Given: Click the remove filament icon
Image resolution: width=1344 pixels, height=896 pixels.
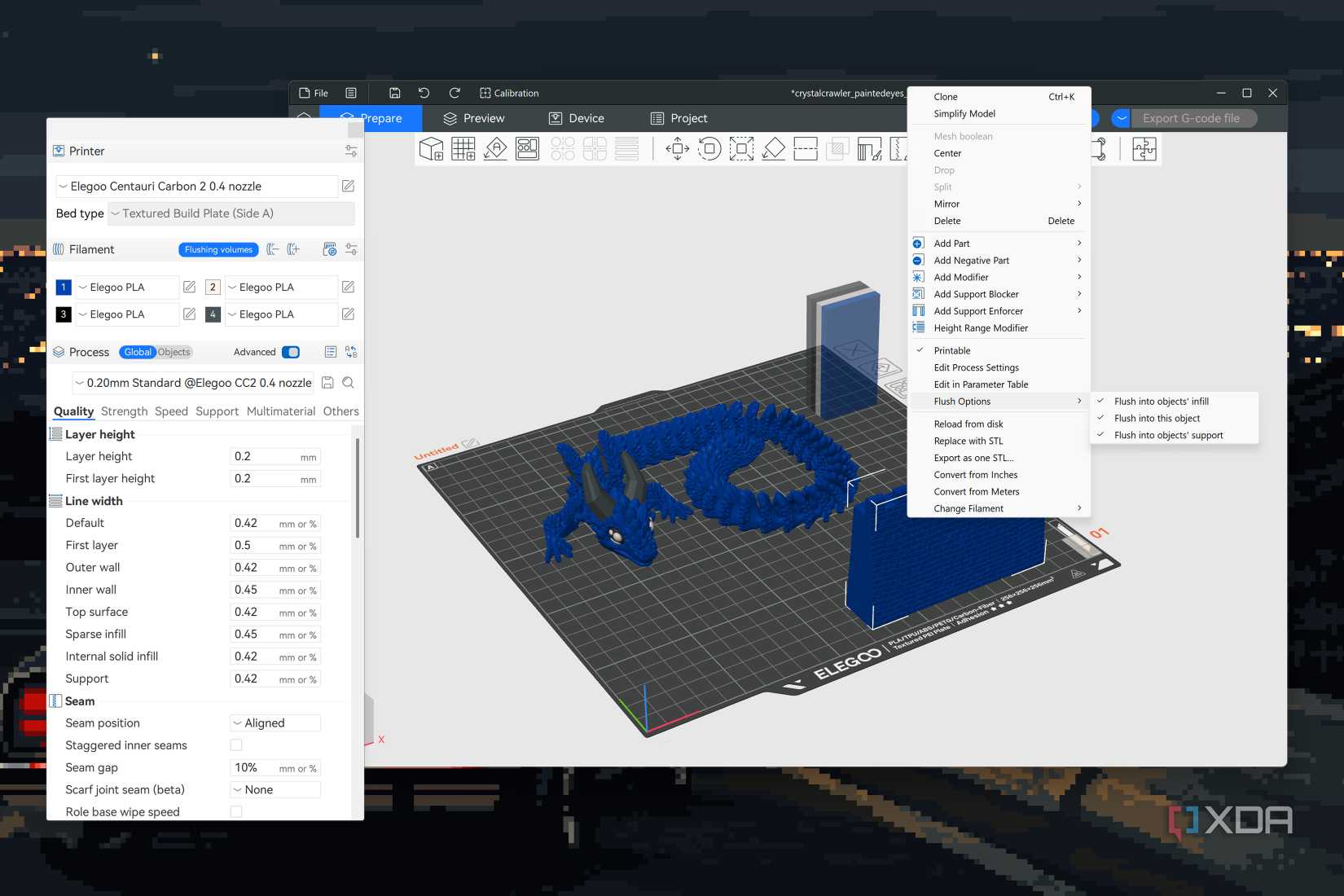Looking at the screenshot, I should click(x=273, y=249).
